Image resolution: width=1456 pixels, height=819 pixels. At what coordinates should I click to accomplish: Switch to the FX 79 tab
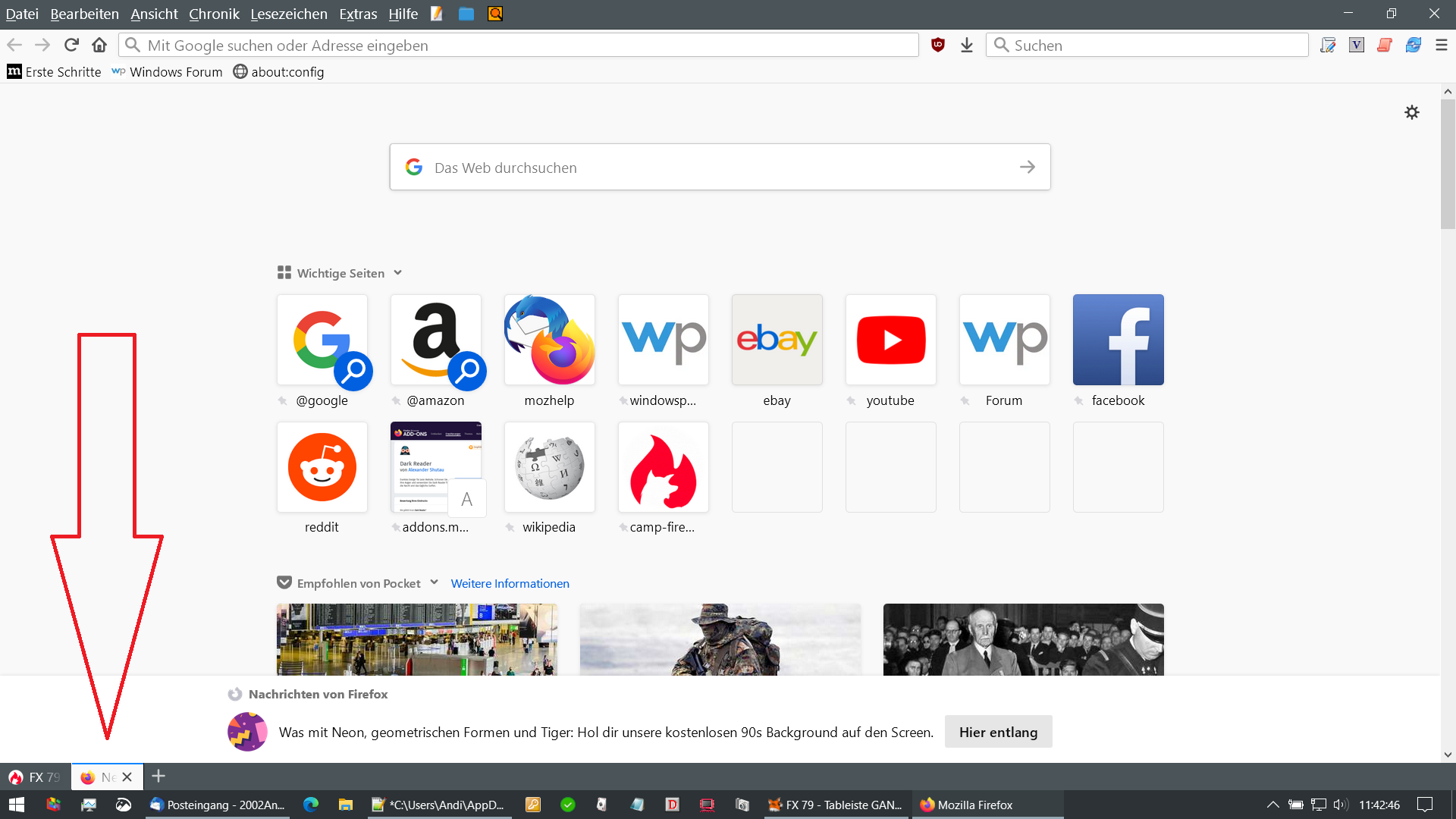click(x=35, y=777)
